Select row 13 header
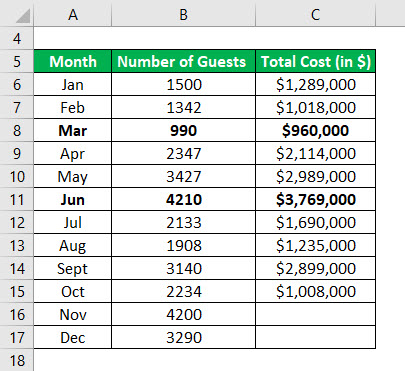 tap(17, 245)
